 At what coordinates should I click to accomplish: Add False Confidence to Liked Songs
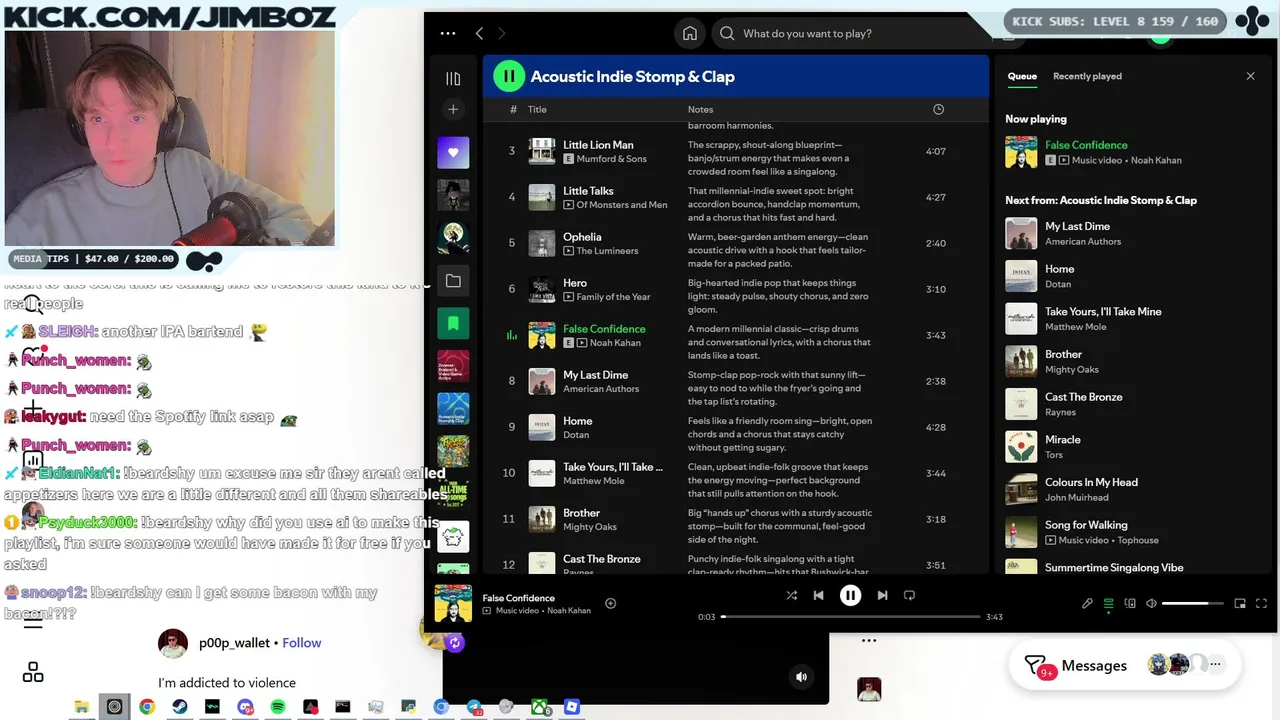pos(610,603)
